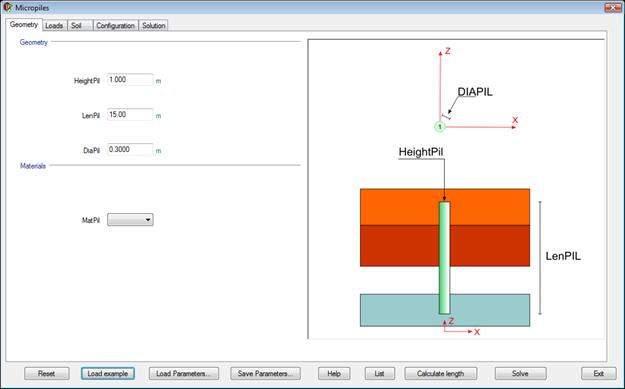This screenshot has width=625, height=389.
Task: Click the green pile shaft in the diagram
Action: click(444, 258)
